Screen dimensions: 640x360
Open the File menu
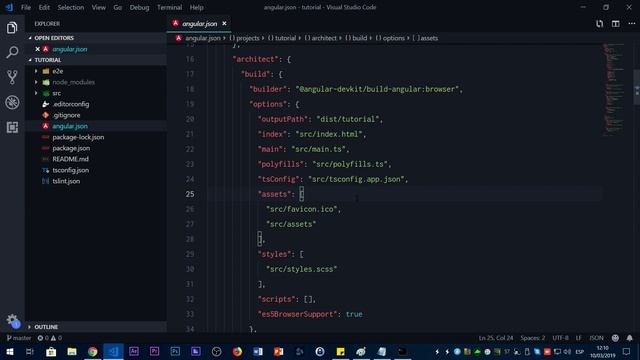pyautogui.click(x=26, y=7)
